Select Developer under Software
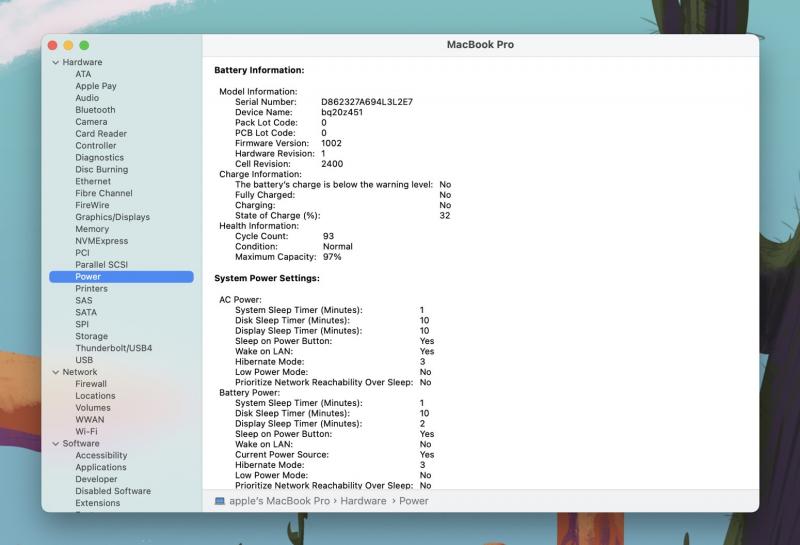 tap(96, 479)
